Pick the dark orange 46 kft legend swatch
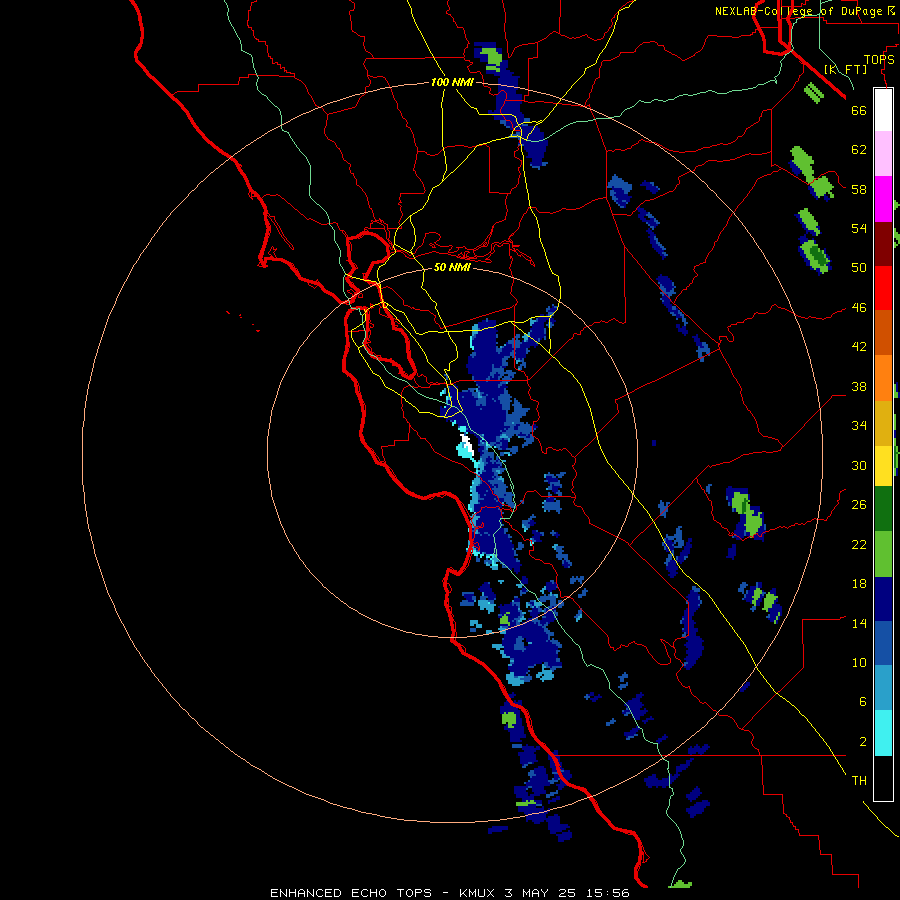 coord(883,333)
